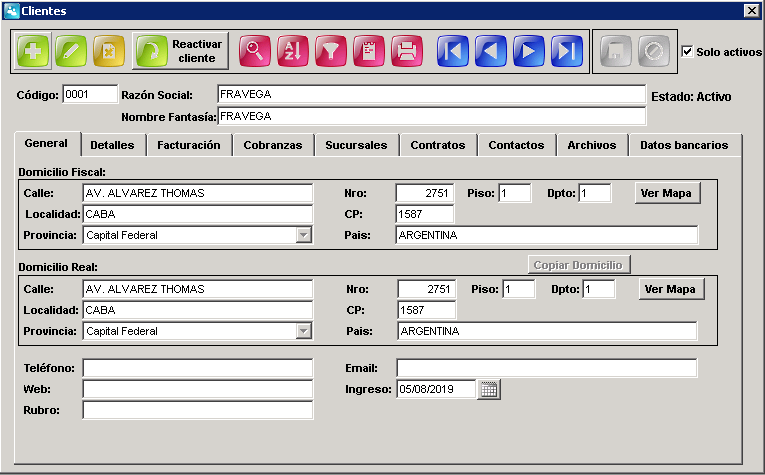
Task: Click the Rubro input field
Action: pos(198,410)
